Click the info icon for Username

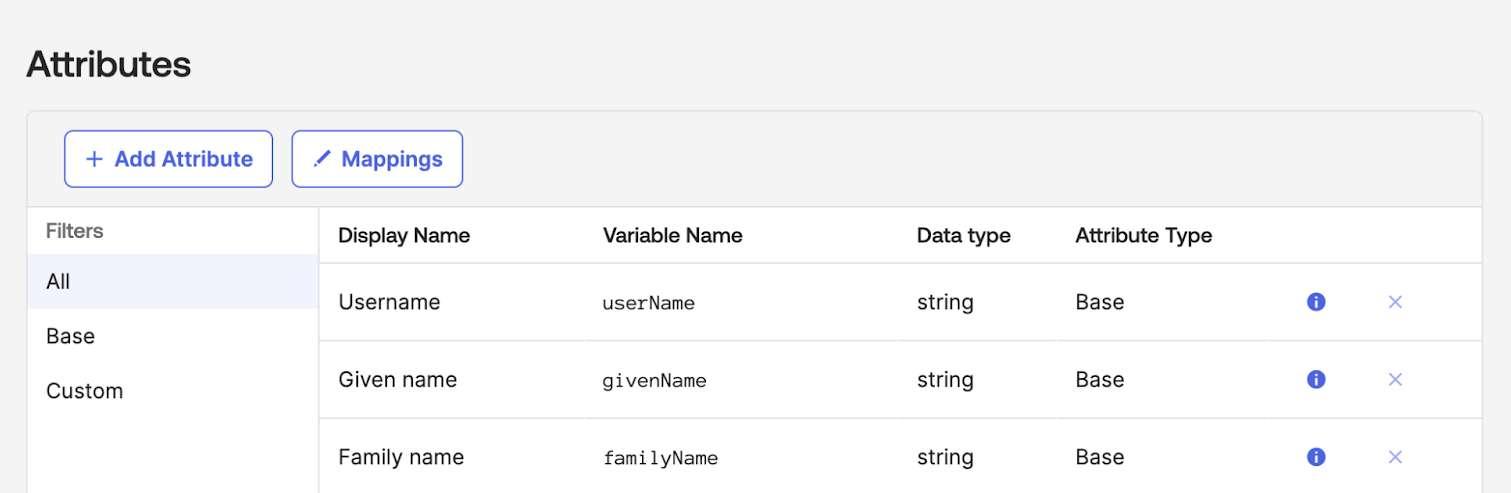[x=1316, y=302]
